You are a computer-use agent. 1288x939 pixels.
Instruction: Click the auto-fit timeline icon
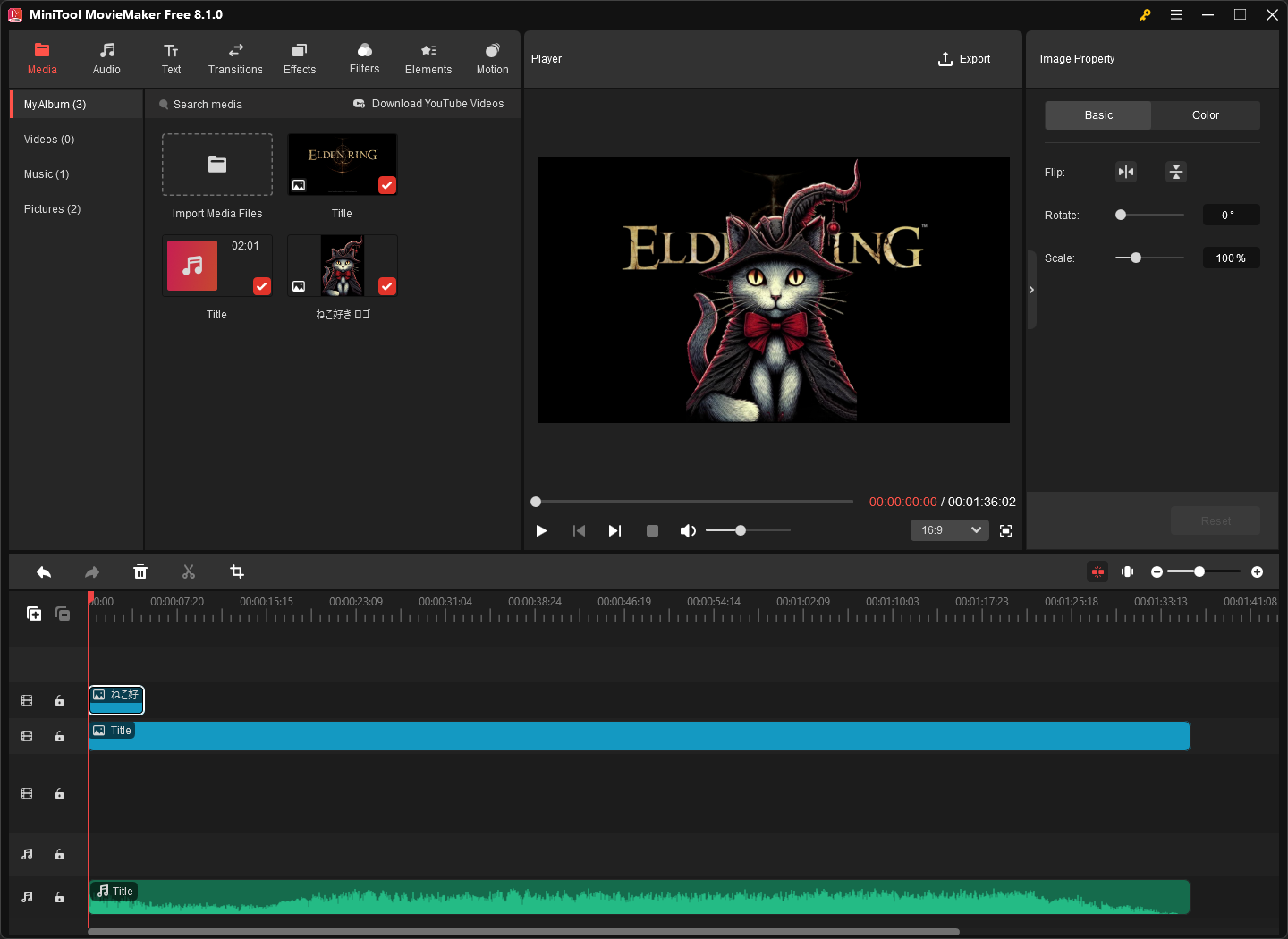tap(1128, 571)
